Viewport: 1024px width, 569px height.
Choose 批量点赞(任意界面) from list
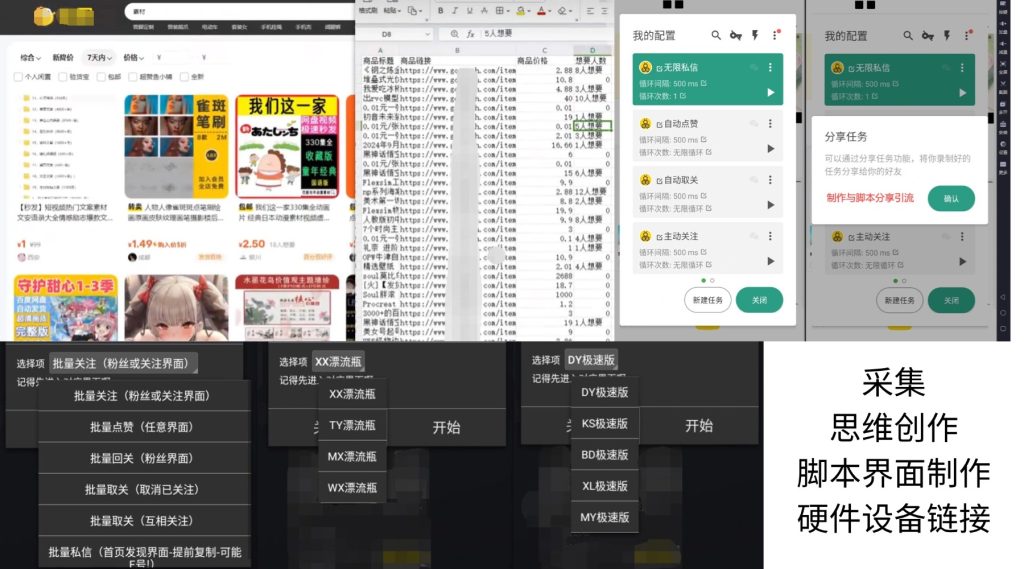(x=142, y=427)
